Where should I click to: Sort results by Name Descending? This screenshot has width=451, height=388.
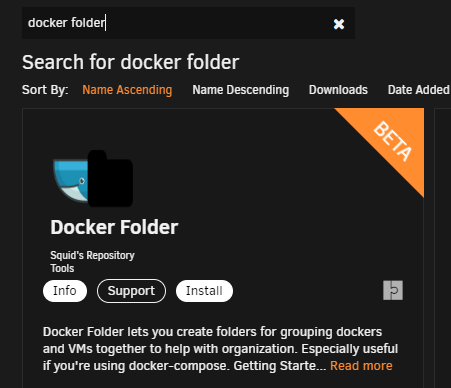click(240, 90)
